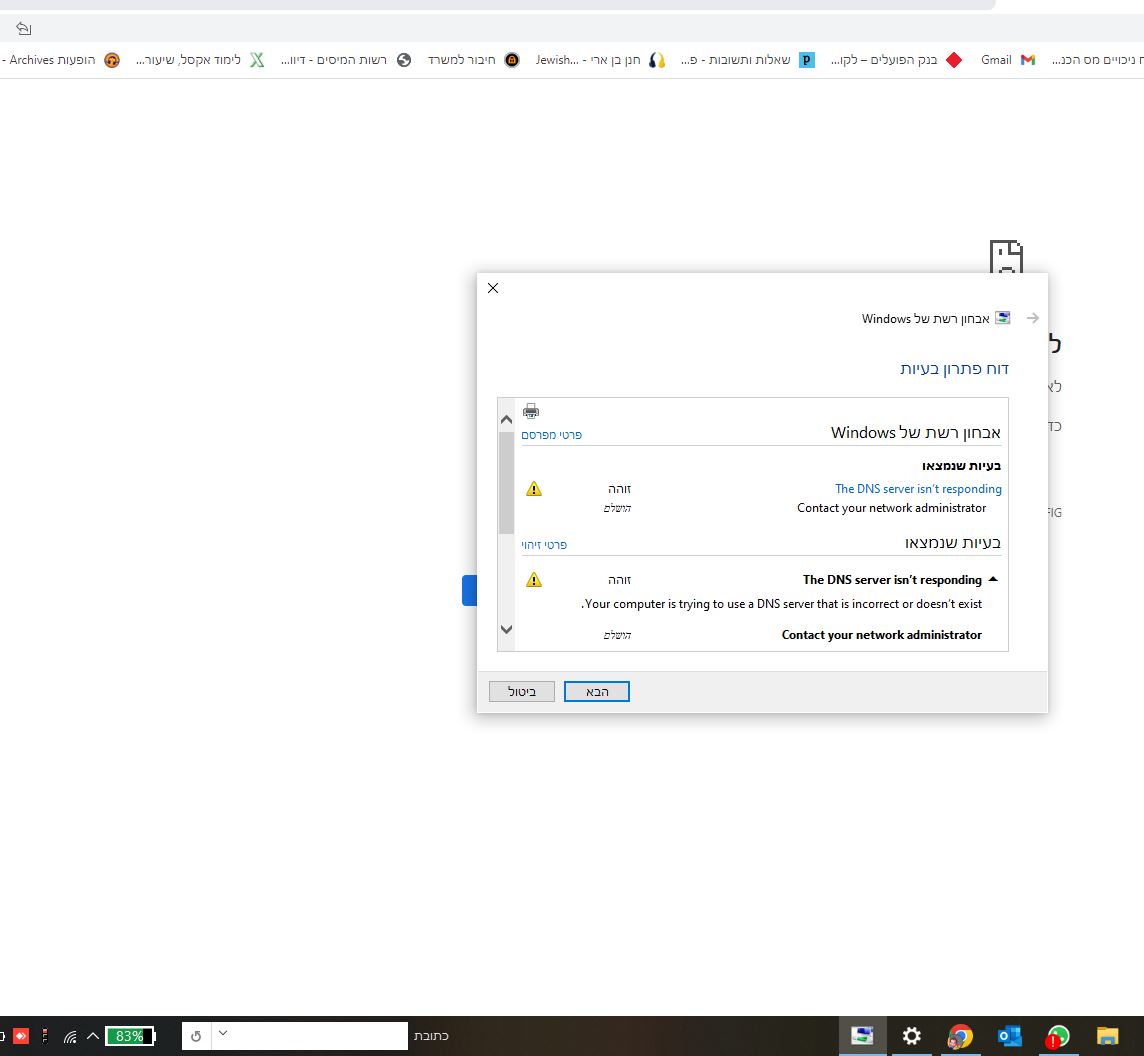The image size is (1144, 1056).
Task: Print the troubleshooting report via printer icon
Action: pos(530,411)
